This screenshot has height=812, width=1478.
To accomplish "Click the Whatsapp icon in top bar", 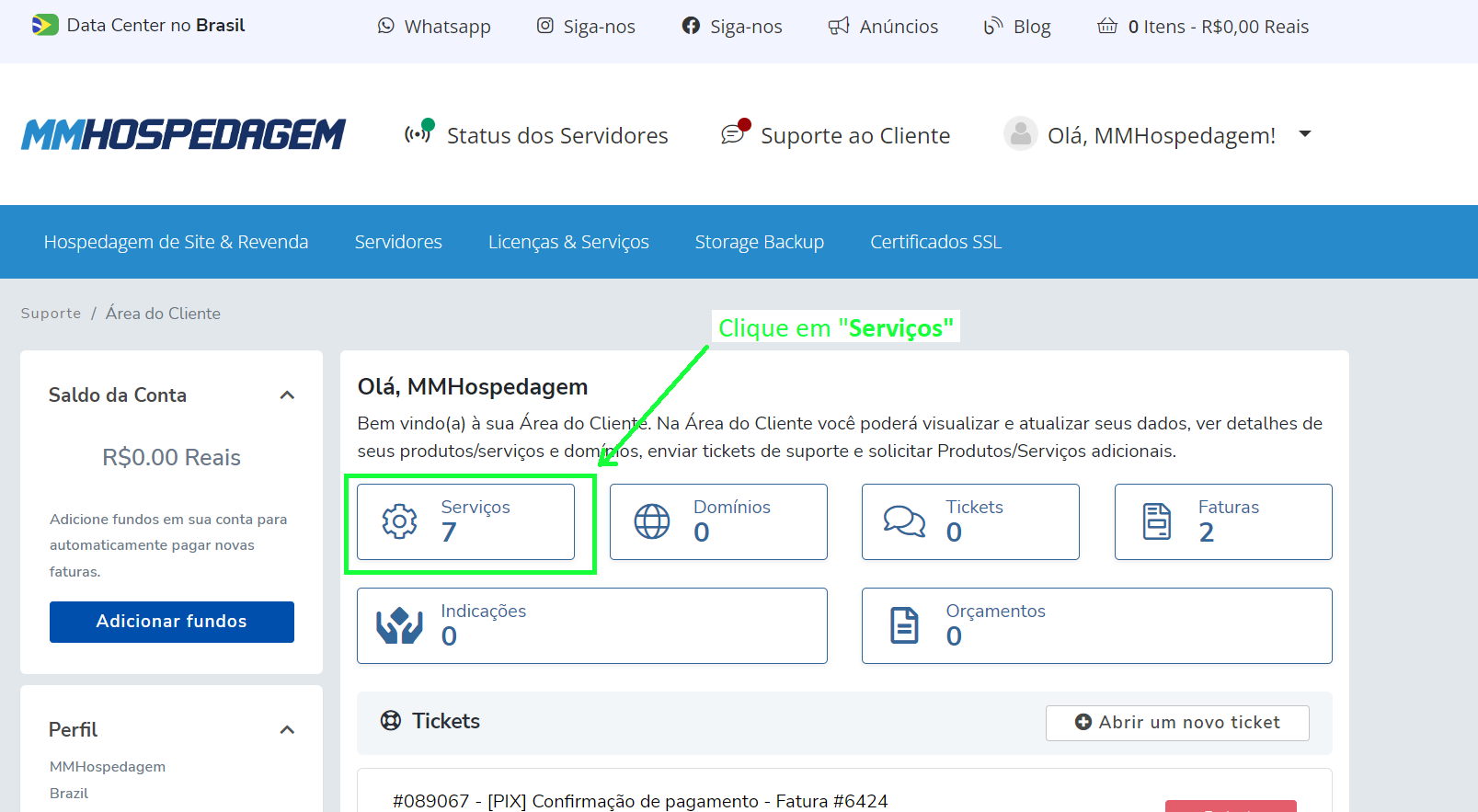I will pyautogui.click(x=386, y=26).
